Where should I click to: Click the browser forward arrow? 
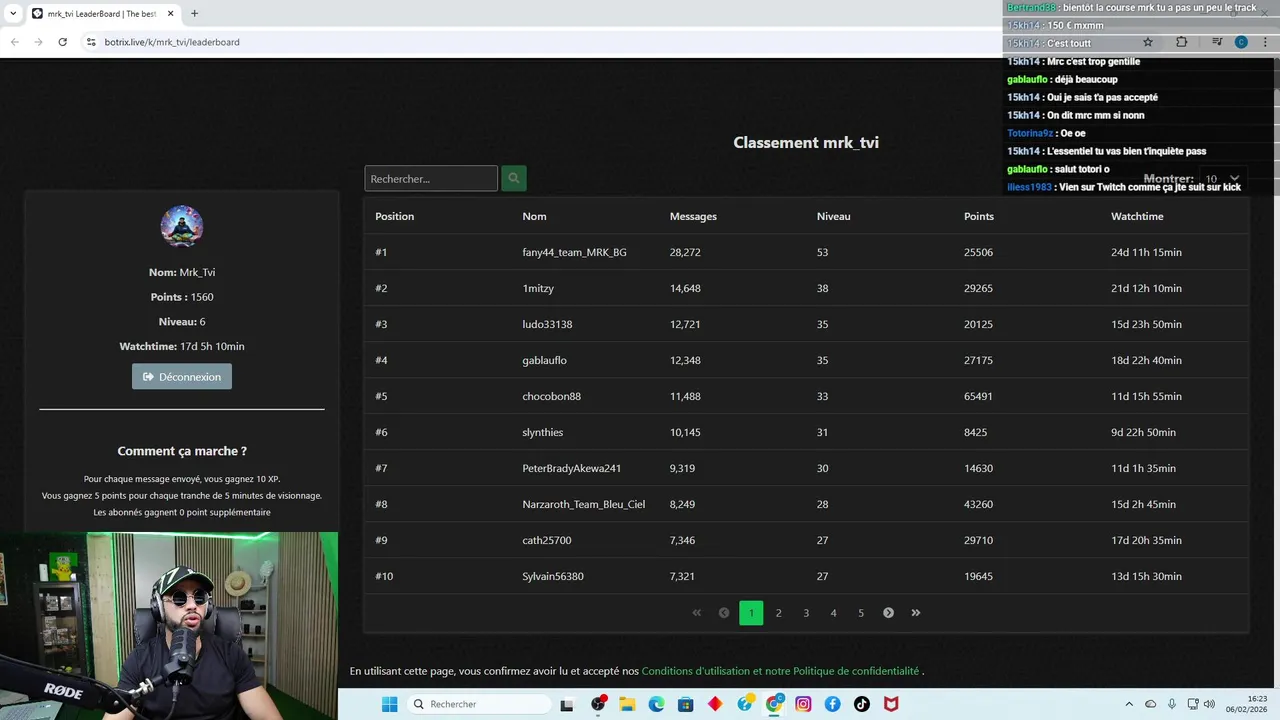[38, 42]
